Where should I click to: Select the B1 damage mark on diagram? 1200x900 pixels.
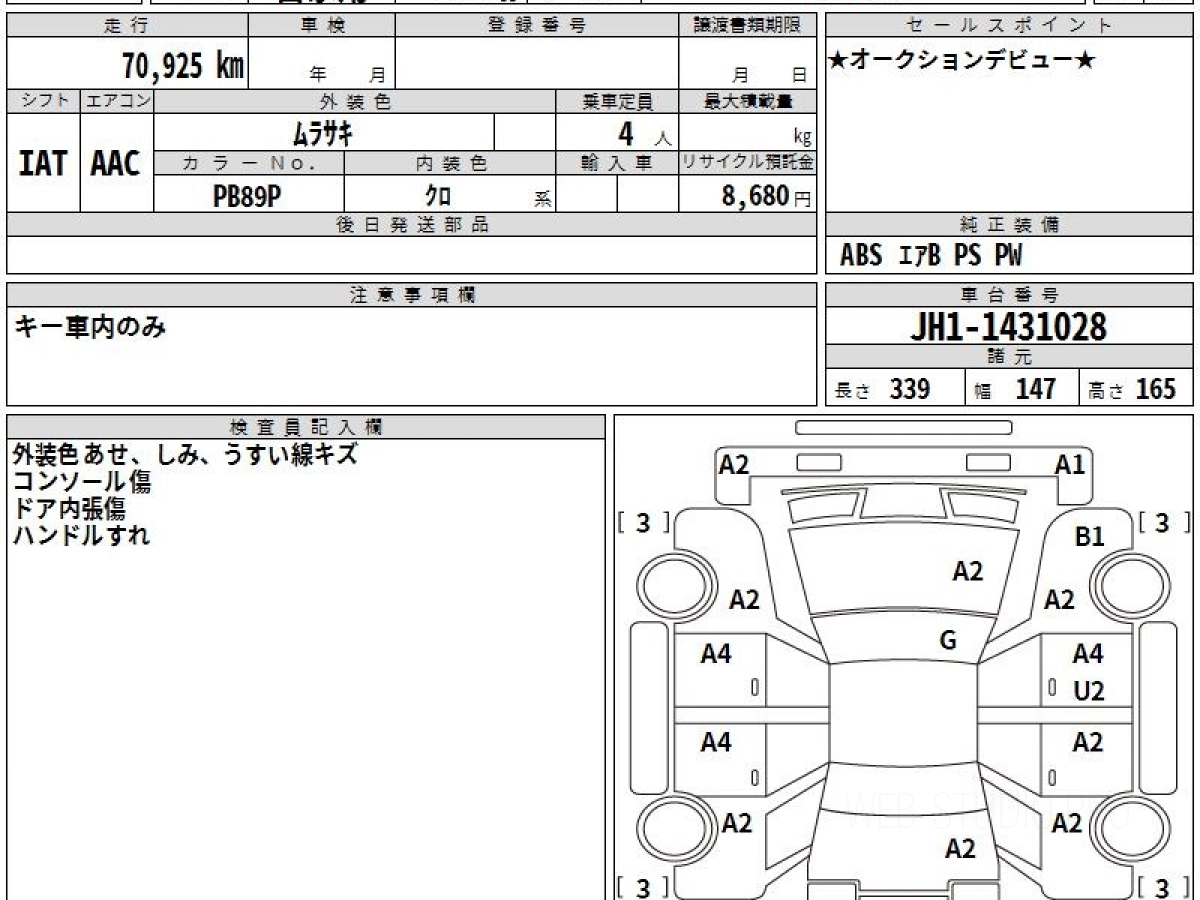(x=1089, y=537)
